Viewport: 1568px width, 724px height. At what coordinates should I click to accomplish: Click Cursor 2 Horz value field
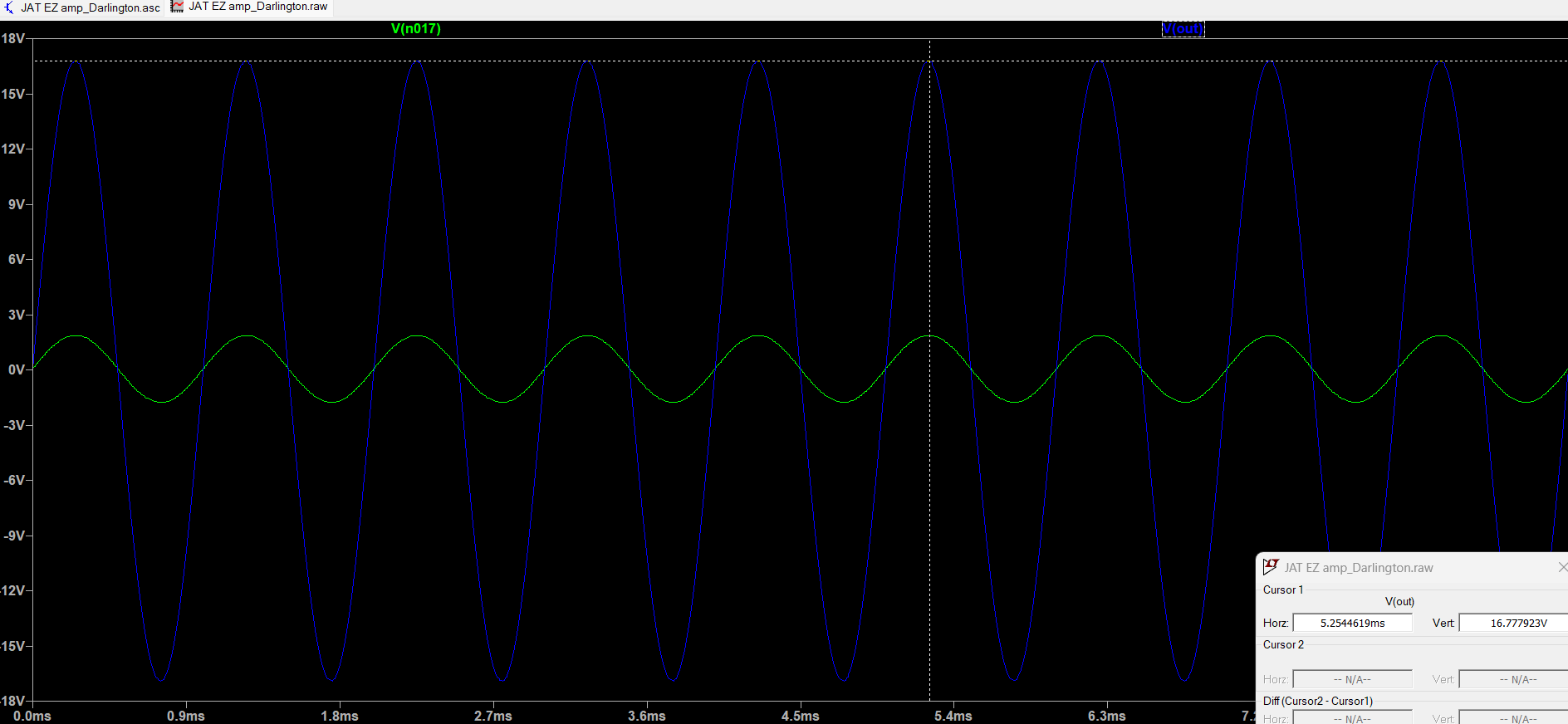pyautogui.click(x=1353, y=679)
